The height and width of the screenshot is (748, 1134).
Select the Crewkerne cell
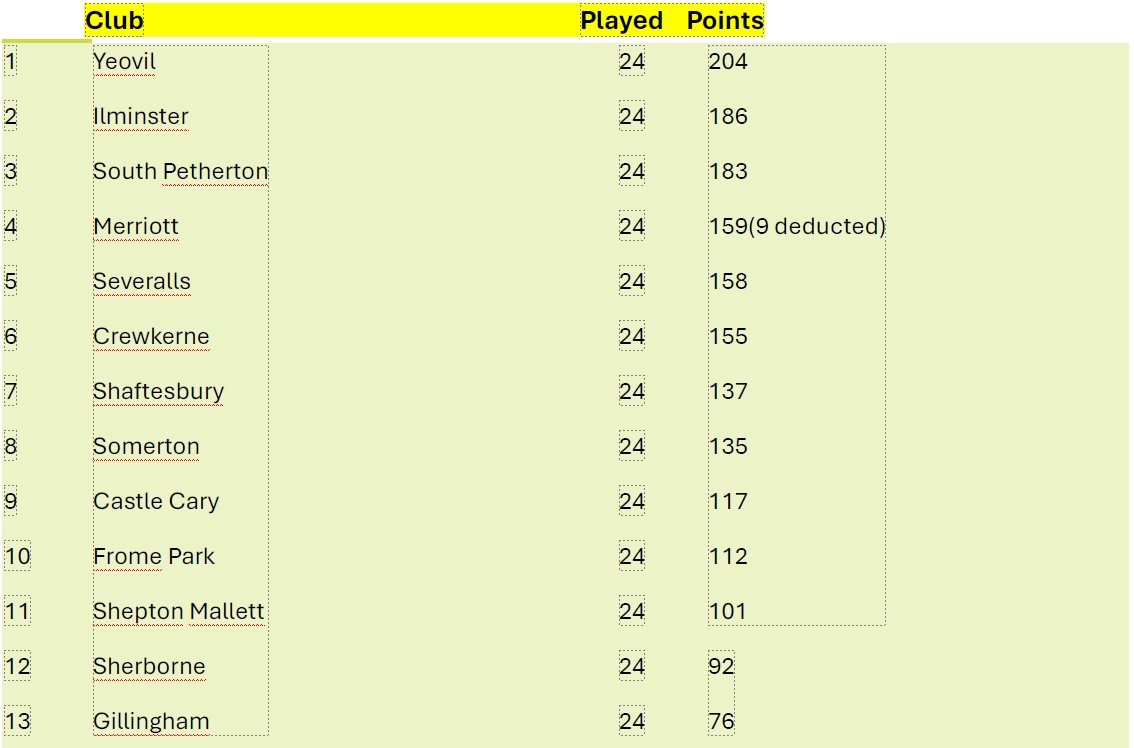pyautogui.click(x=151, y=337)
